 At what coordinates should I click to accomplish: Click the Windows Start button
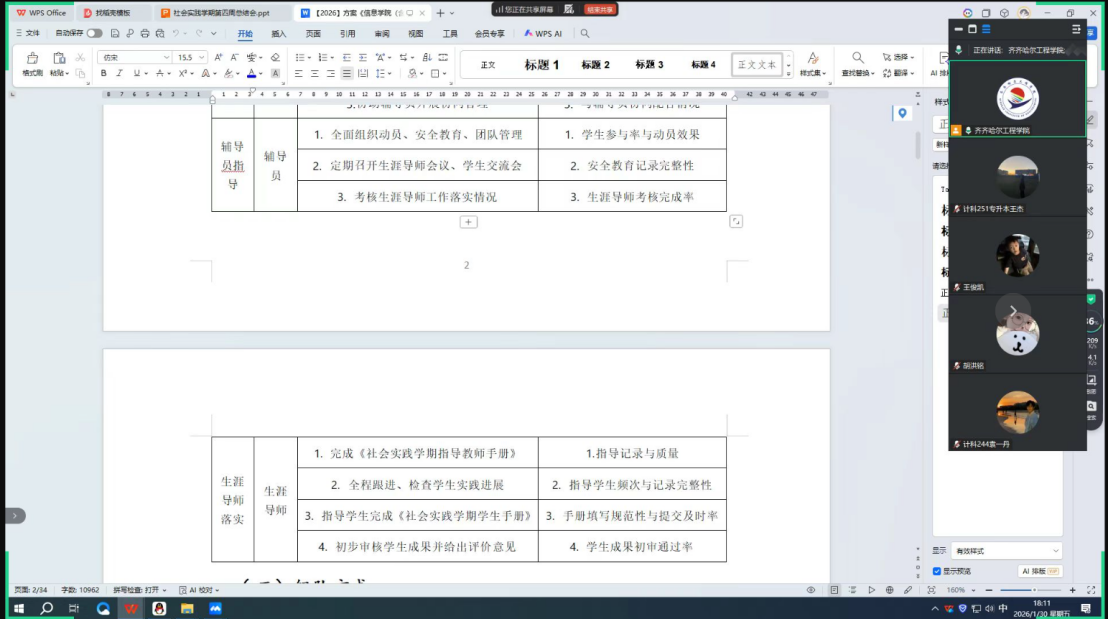[18, 608]
